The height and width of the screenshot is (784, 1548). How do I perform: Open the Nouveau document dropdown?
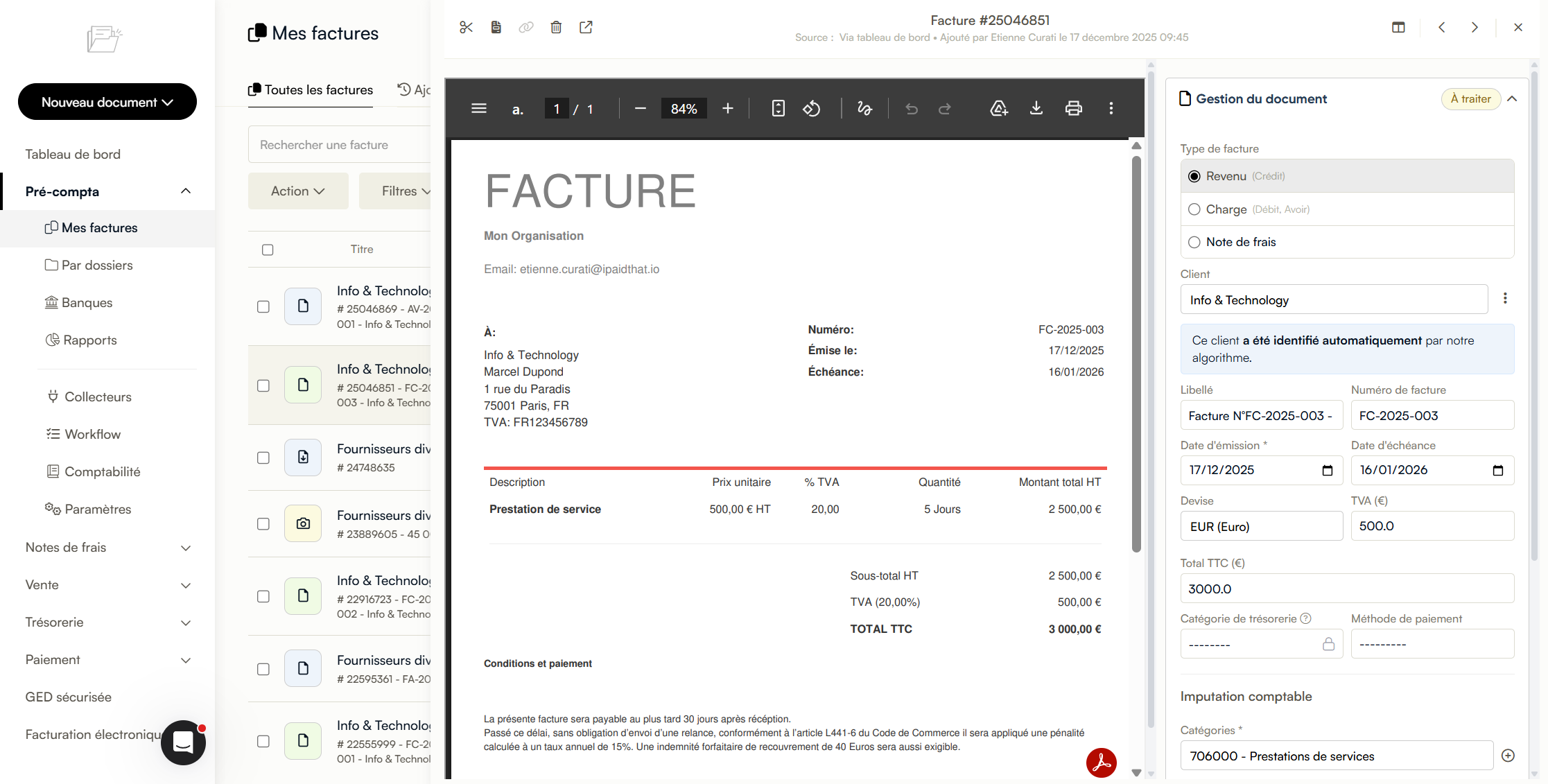tap(107, 102)
